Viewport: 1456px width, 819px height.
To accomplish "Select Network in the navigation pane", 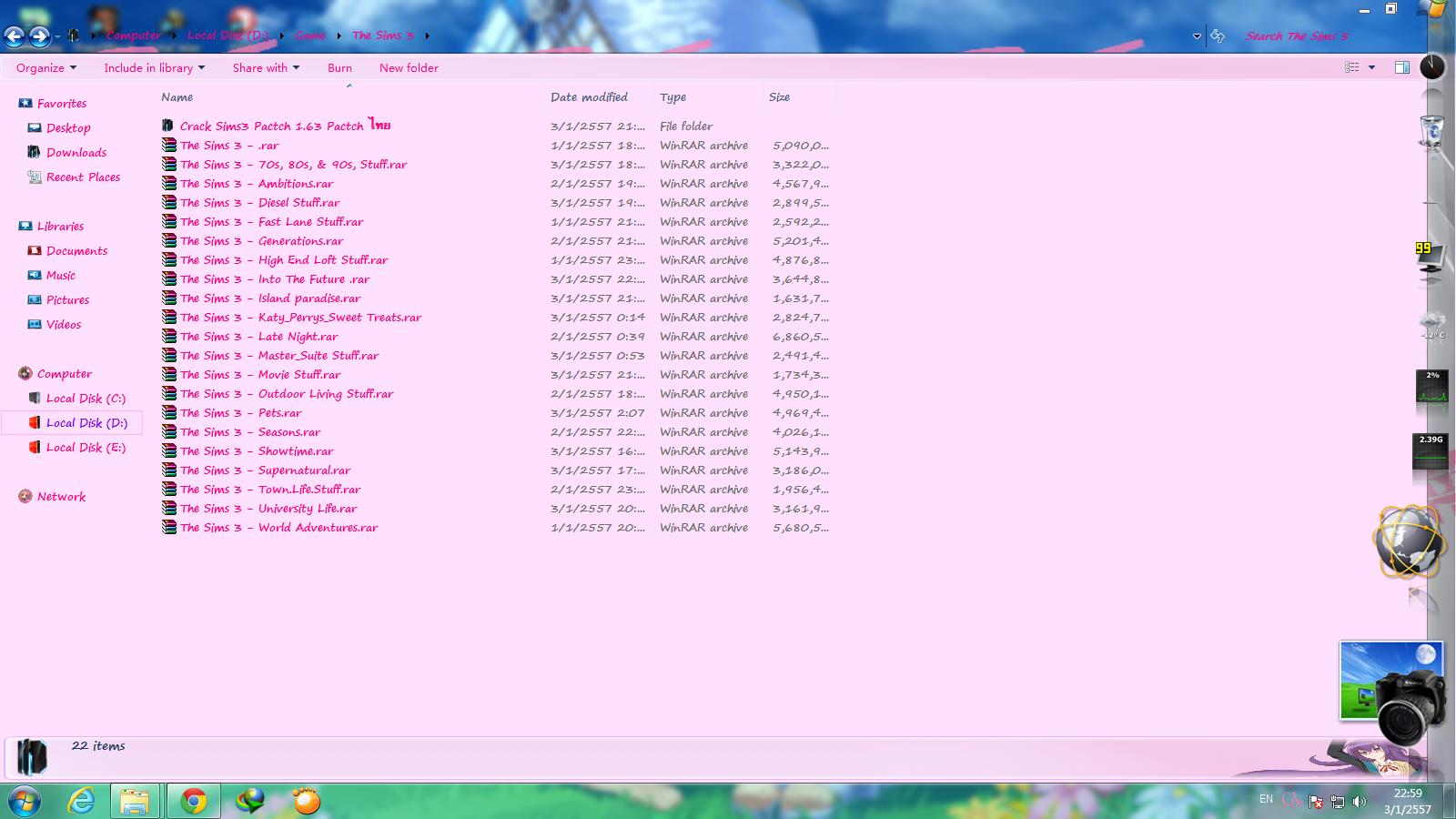I will [61, 497].
